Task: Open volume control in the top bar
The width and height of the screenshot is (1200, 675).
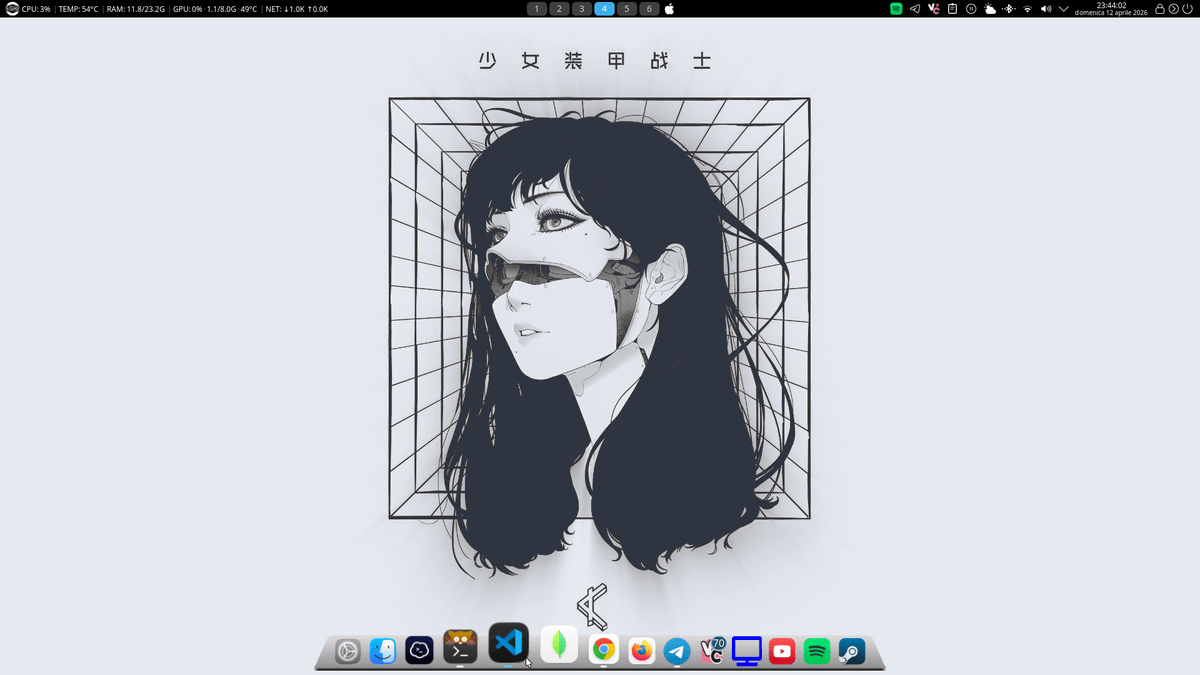Action: tap(1046, 9)
